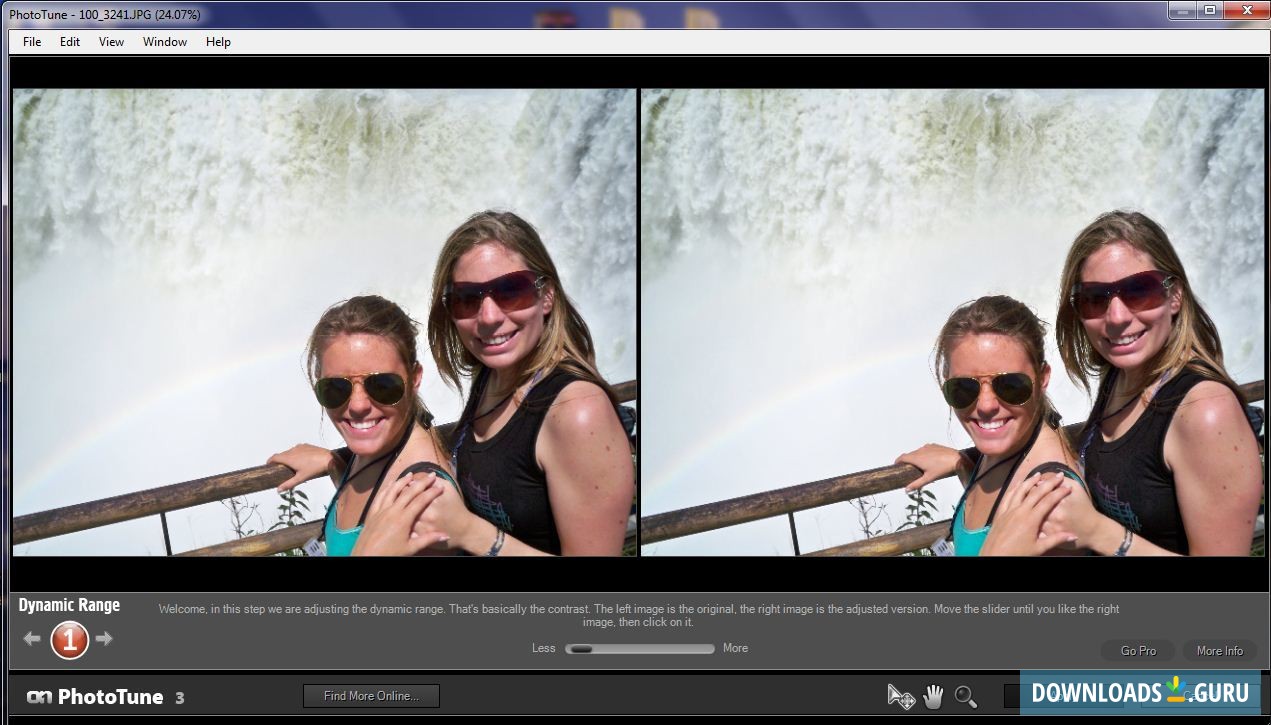Screen dimensions: 1271x725
Task: Maximize the PhotoTune window
Action: 1210,9
